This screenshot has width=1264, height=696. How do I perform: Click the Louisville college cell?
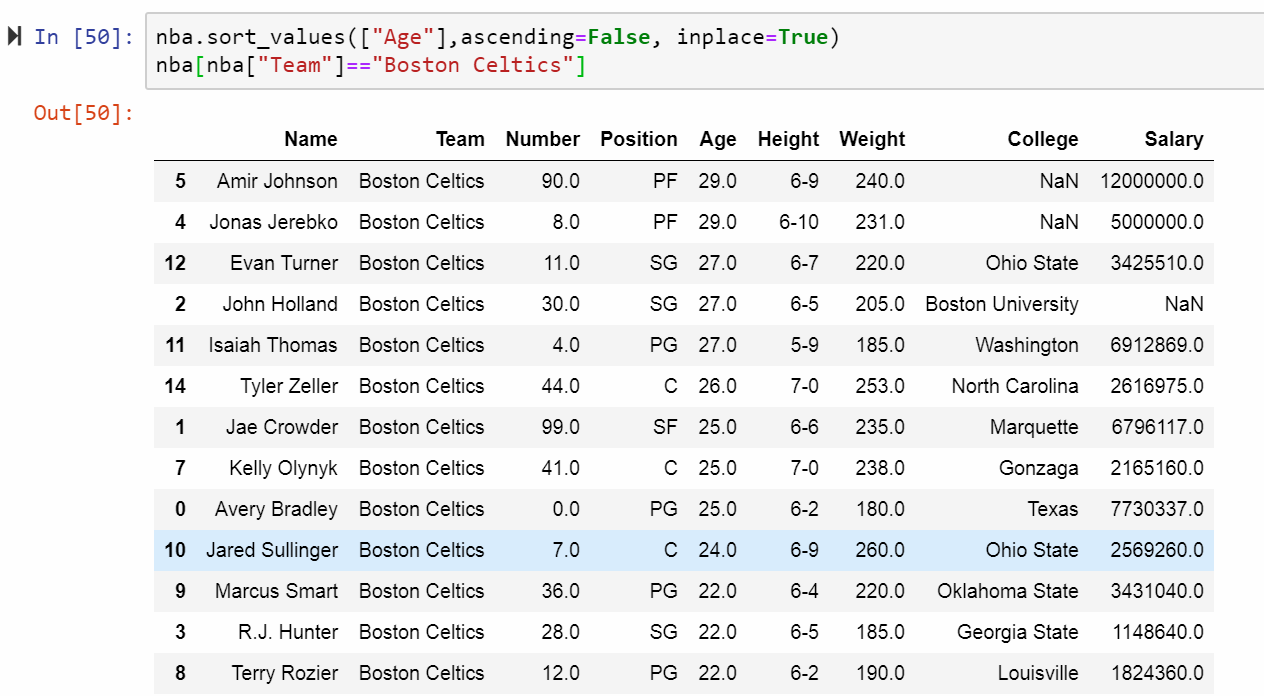tap(1038, 673)
